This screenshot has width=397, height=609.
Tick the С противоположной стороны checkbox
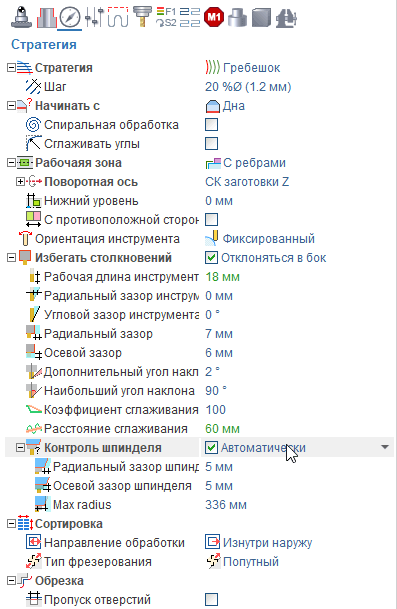tap(212, 219)
